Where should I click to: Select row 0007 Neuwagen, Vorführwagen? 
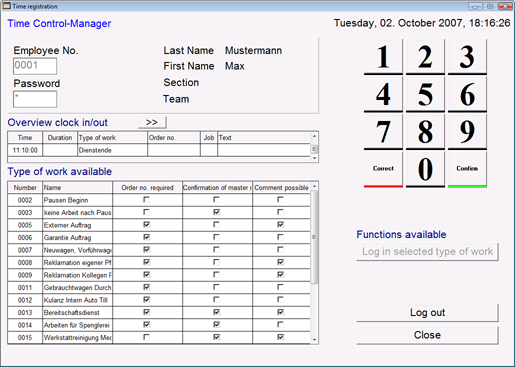(x=159, y=250)
